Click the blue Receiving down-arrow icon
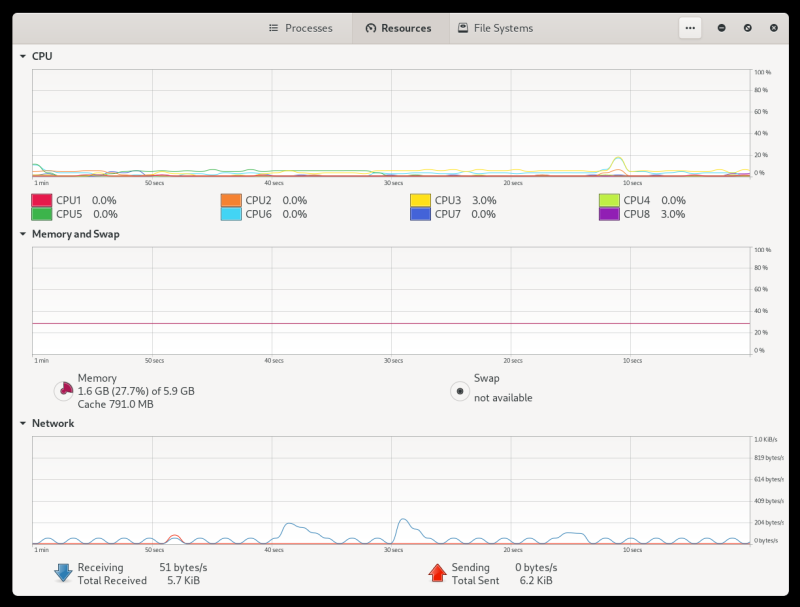 pyautogui.click(x=63, y=573)
